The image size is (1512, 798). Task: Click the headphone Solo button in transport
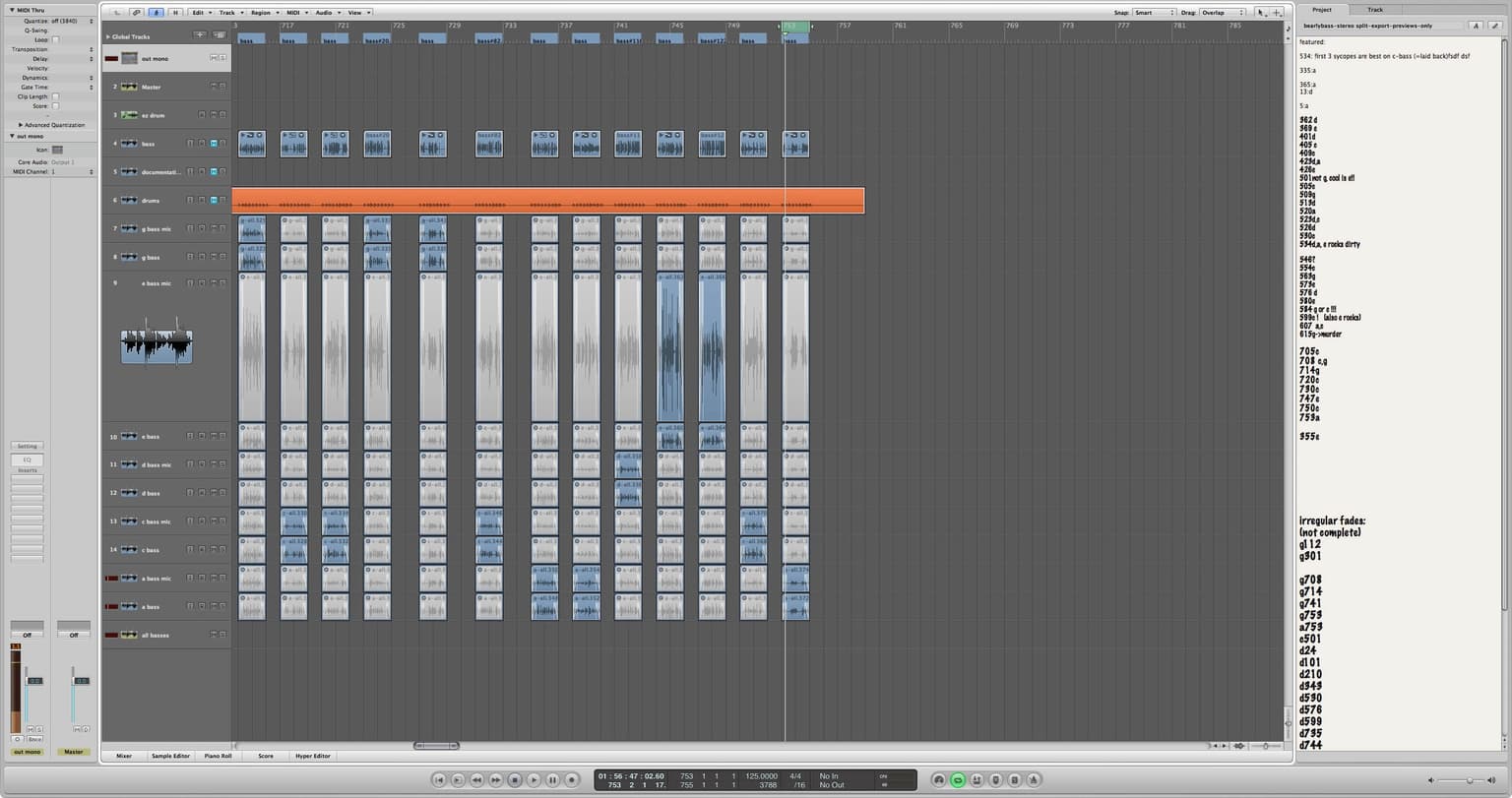tap(939, 780)
